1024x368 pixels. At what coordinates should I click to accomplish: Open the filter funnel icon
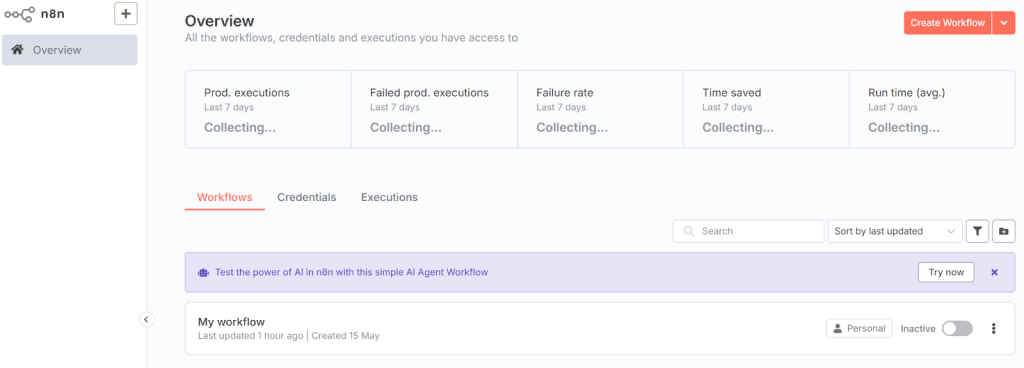tap(977, 231)
